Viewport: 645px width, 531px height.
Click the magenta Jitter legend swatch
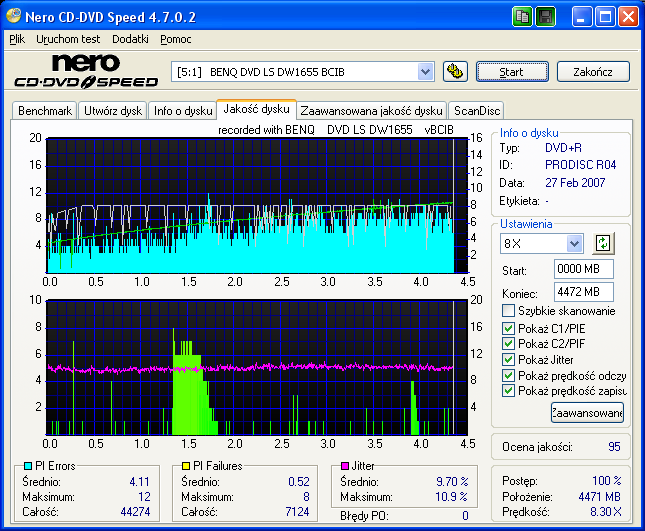point(345,466)
